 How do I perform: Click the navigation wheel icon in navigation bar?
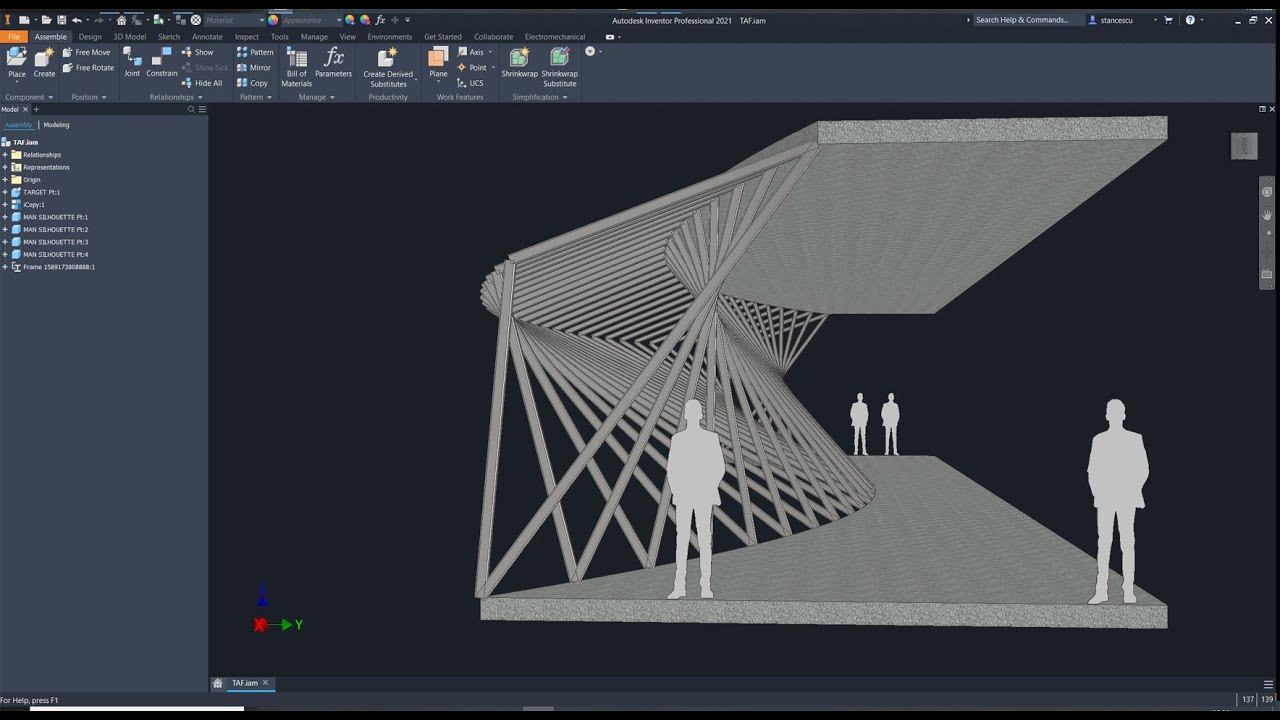pos(1267,192)
